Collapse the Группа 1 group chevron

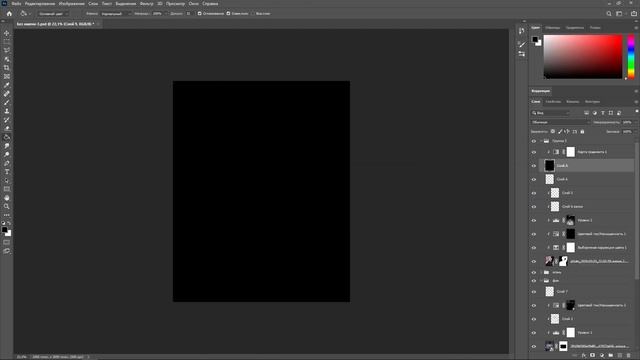(541, 141)
